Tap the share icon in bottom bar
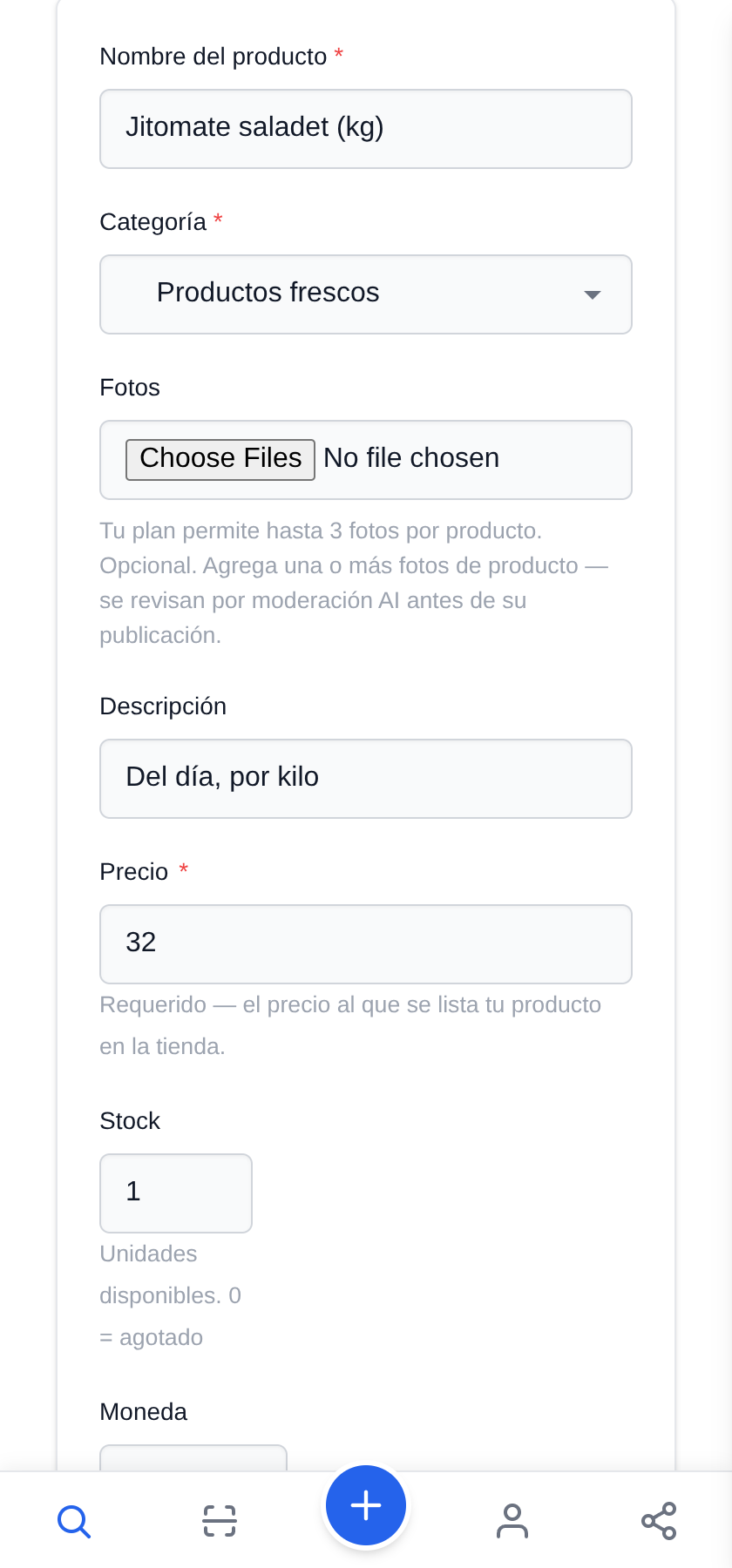This screenshot has height=1568, width=732. (659, 1521)
